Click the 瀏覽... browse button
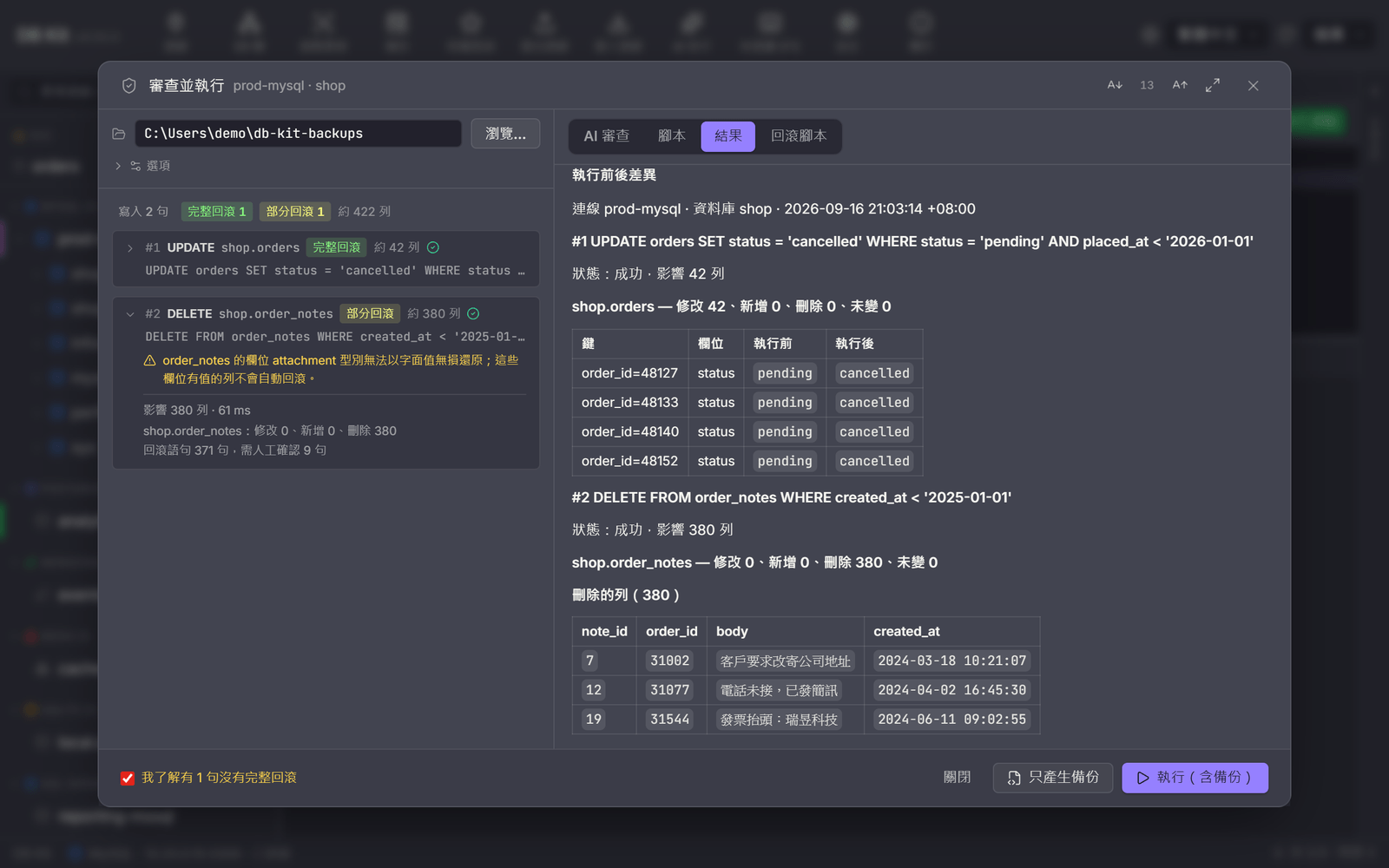1389x868 pixels. 505,134
